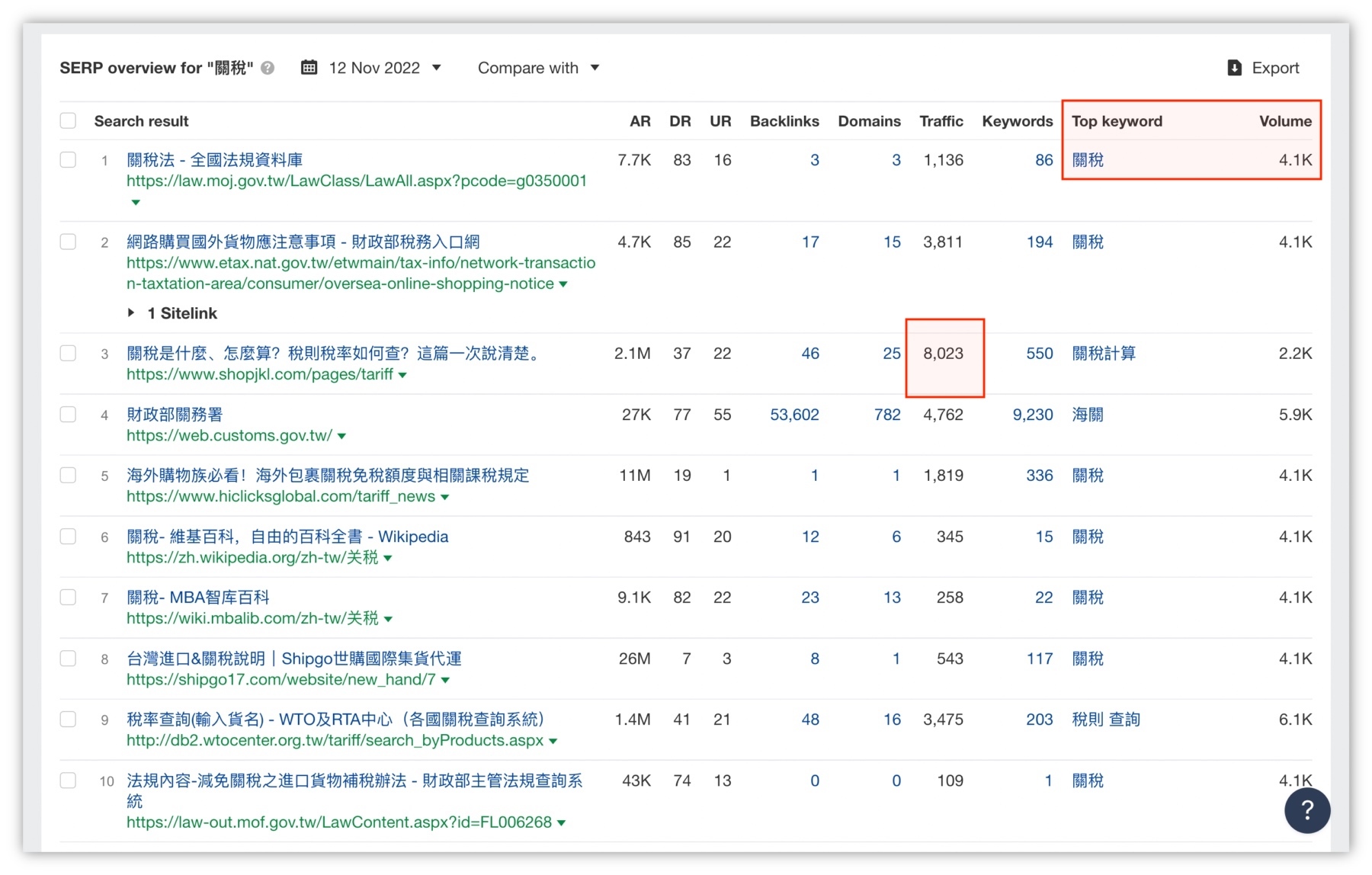Select the checkbox for the Wikipedia result
This screenshot has width=1372, height=875.
click(x=68, y=536)
